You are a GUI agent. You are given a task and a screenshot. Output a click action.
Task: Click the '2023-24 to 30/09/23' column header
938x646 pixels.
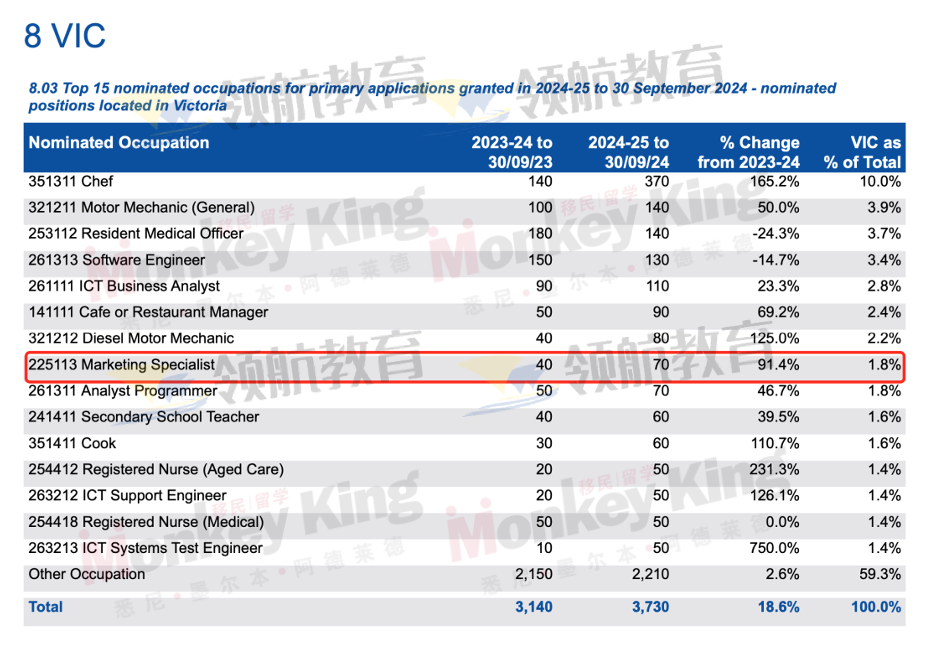tap(512, 152)
